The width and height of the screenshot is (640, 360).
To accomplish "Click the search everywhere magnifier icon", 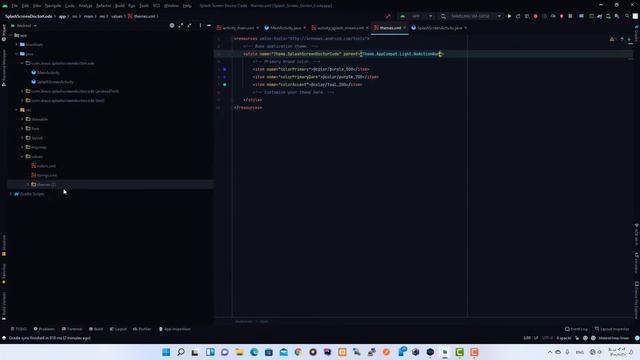I will point(627,16).
